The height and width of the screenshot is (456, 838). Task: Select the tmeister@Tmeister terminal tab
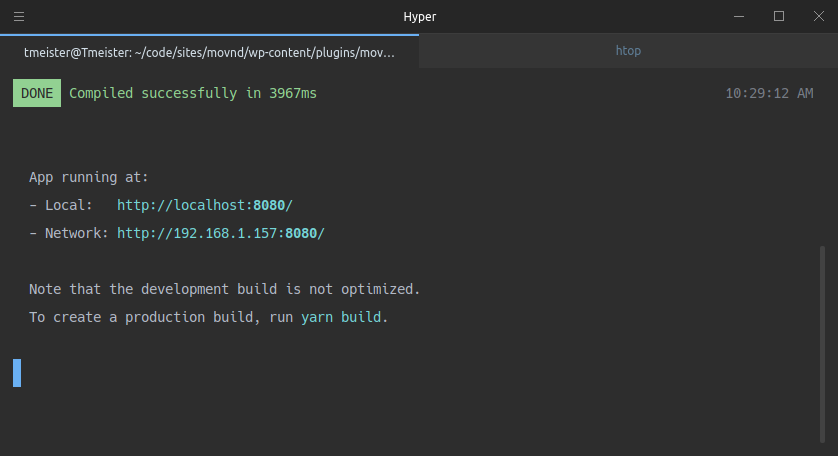(210, 52)
